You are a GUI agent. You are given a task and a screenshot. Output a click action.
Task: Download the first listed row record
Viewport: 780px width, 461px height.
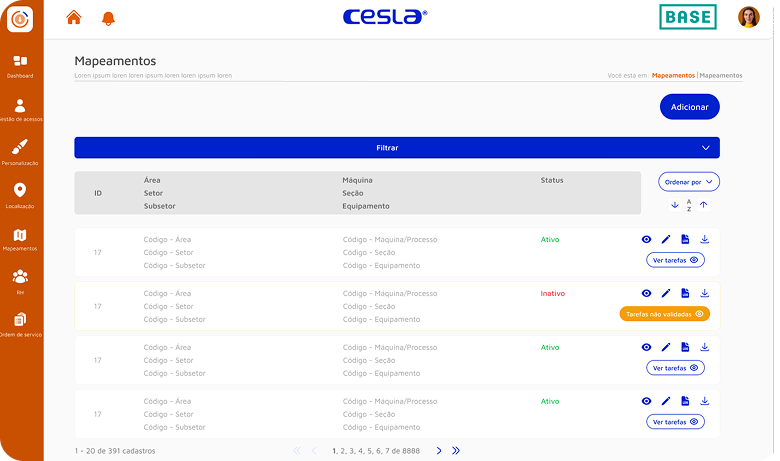(704, 240)
